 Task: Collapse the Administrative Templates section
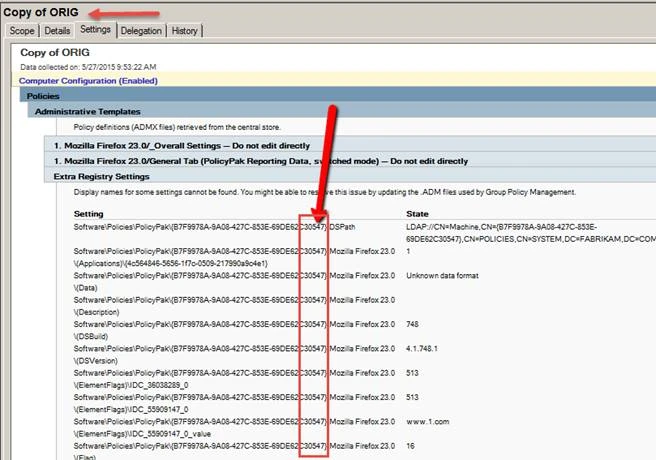tap(88, 111)
